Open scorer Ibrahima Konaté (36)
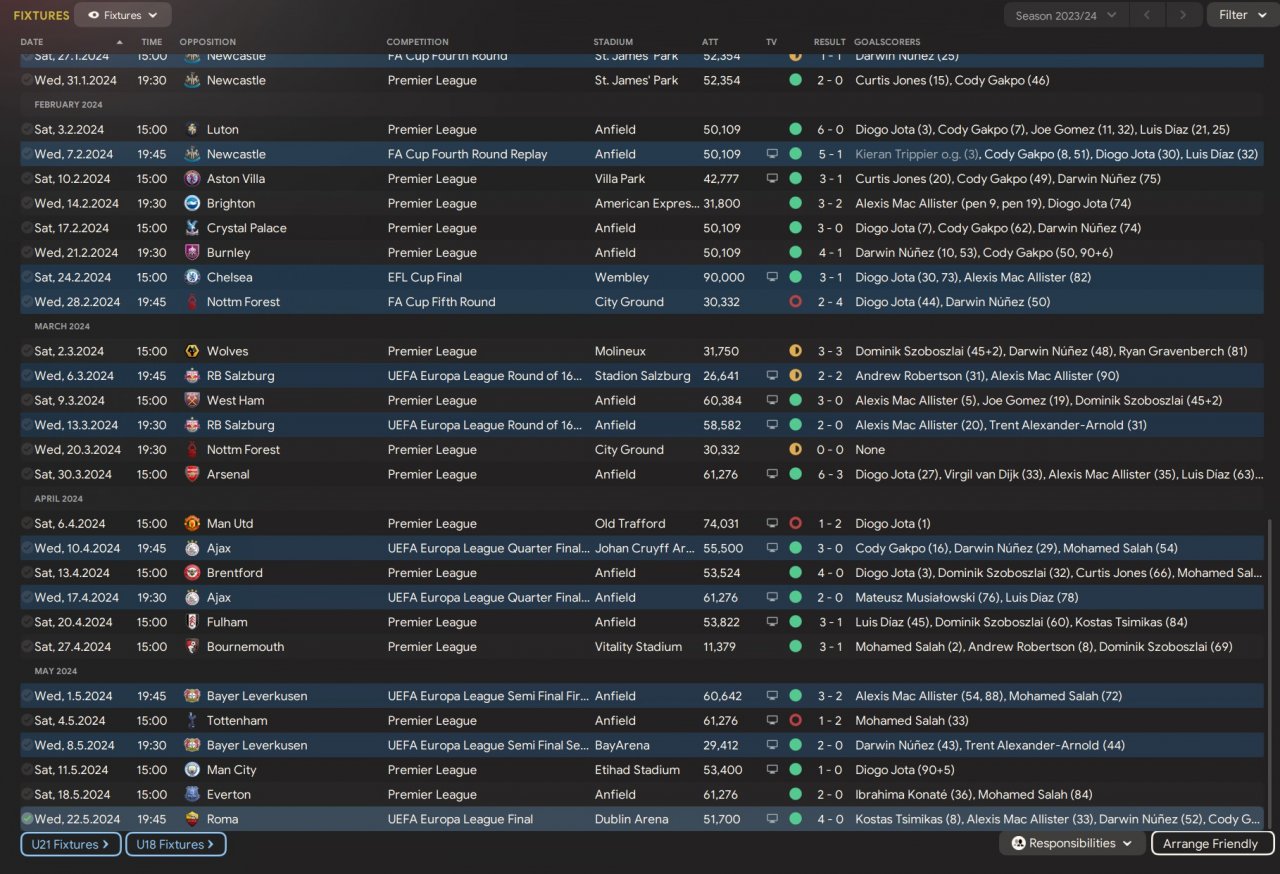The image size is (1280, 874). point(914,794)
